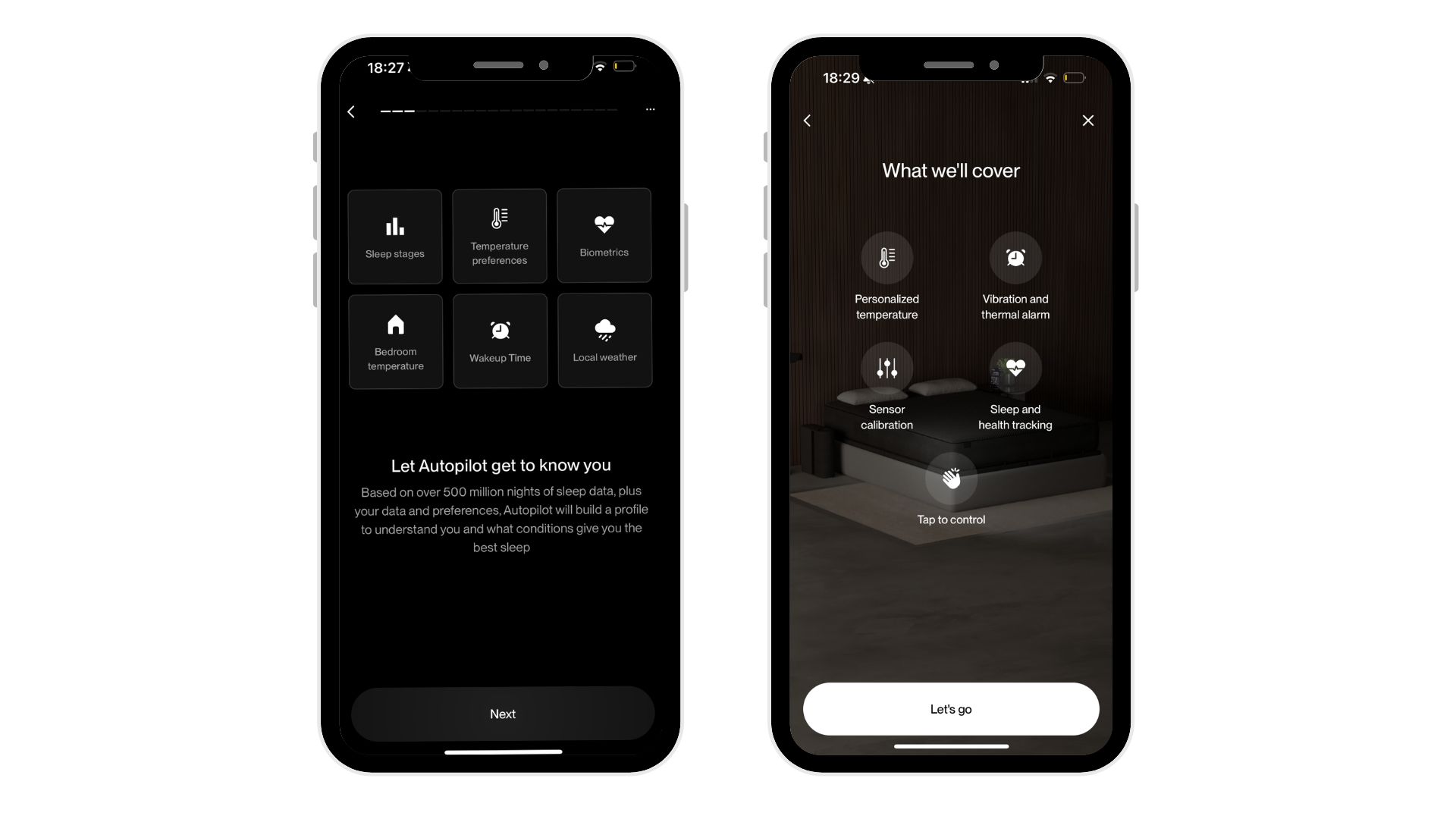Click the Let's go button
Viewport: 1456px width, 819px height.
click(951, 708)
